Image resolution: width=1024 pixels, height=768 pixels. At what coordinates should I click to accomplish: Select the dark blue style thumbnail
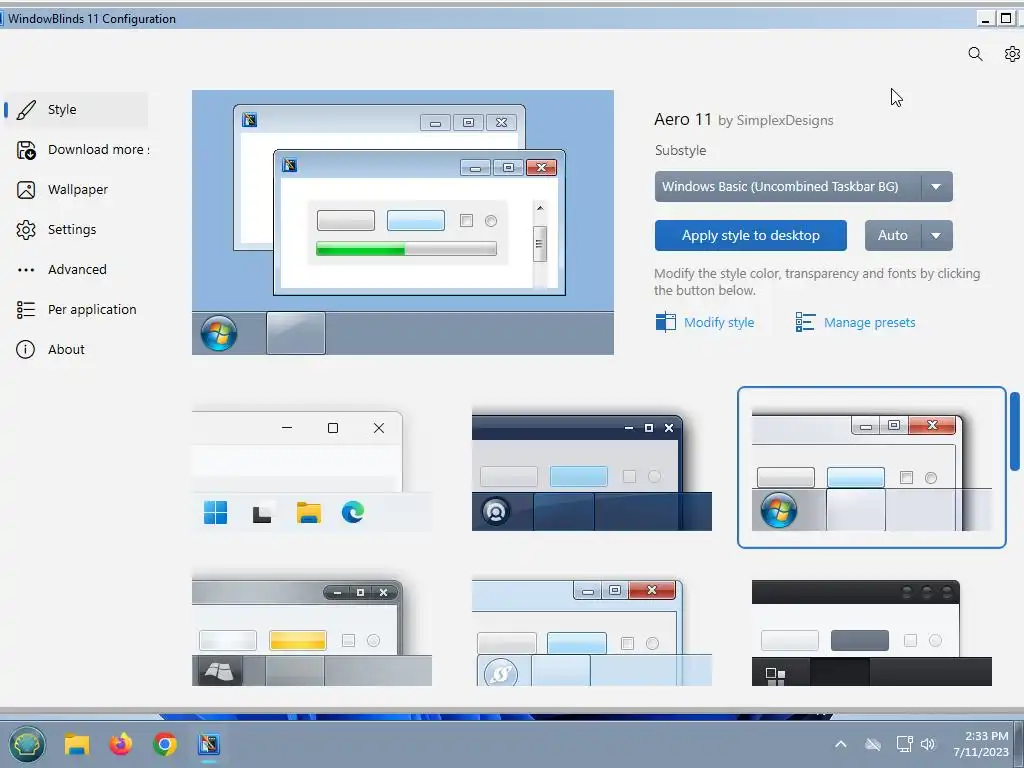point(592,468)
